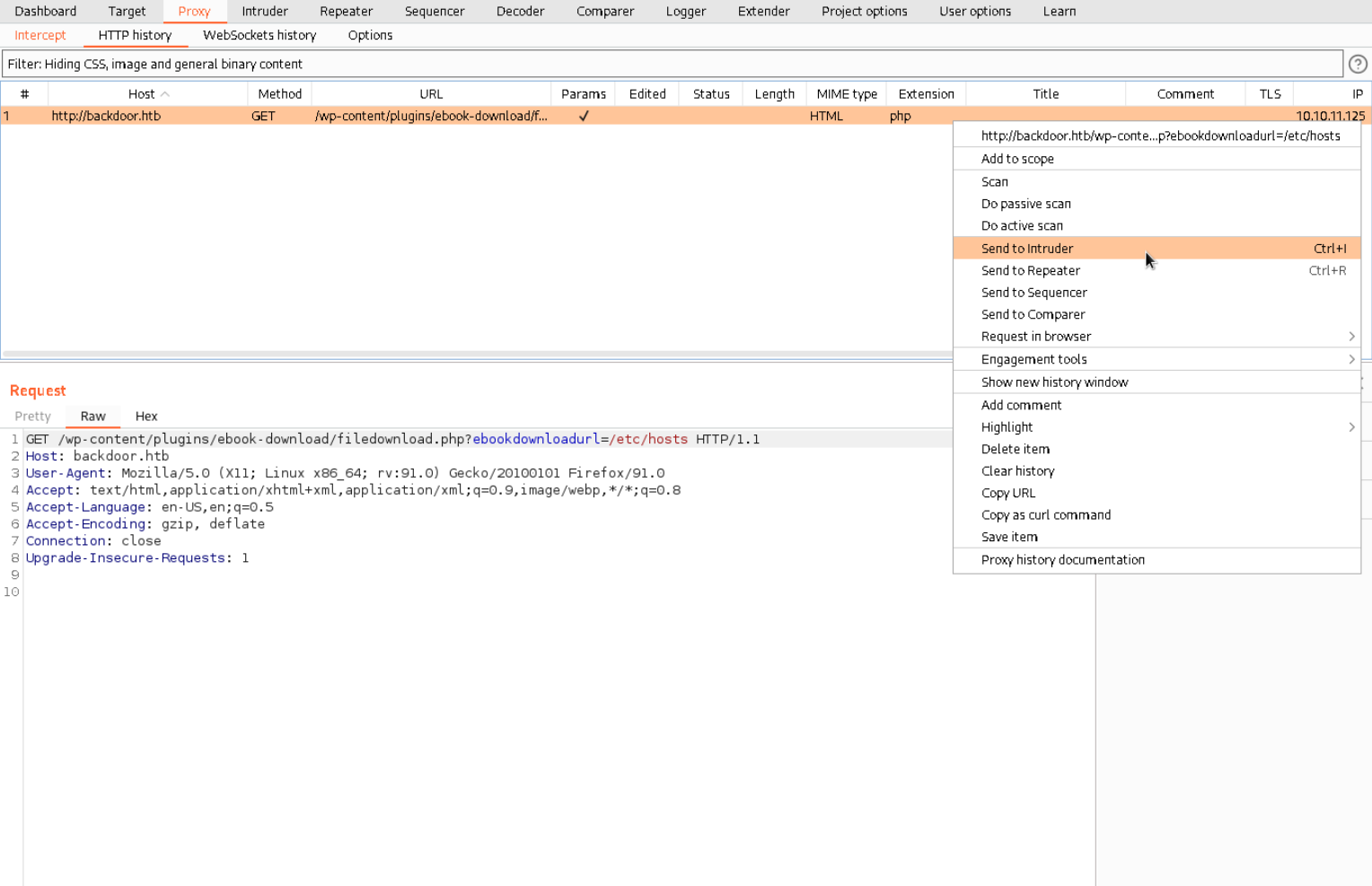
Task: Choose Clear history entry
Action: [x=1157, y=471]
